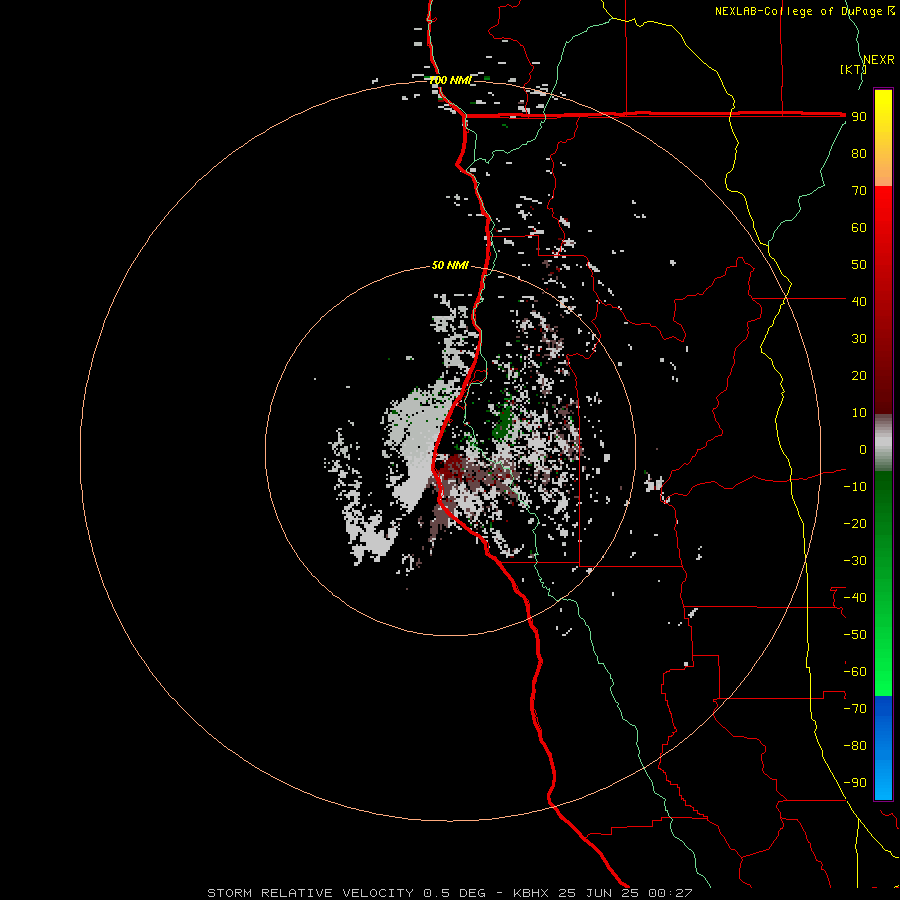The image size is (900, 900).
Task: Click the 70 value on the velocity scale
Action: point(859,191)
